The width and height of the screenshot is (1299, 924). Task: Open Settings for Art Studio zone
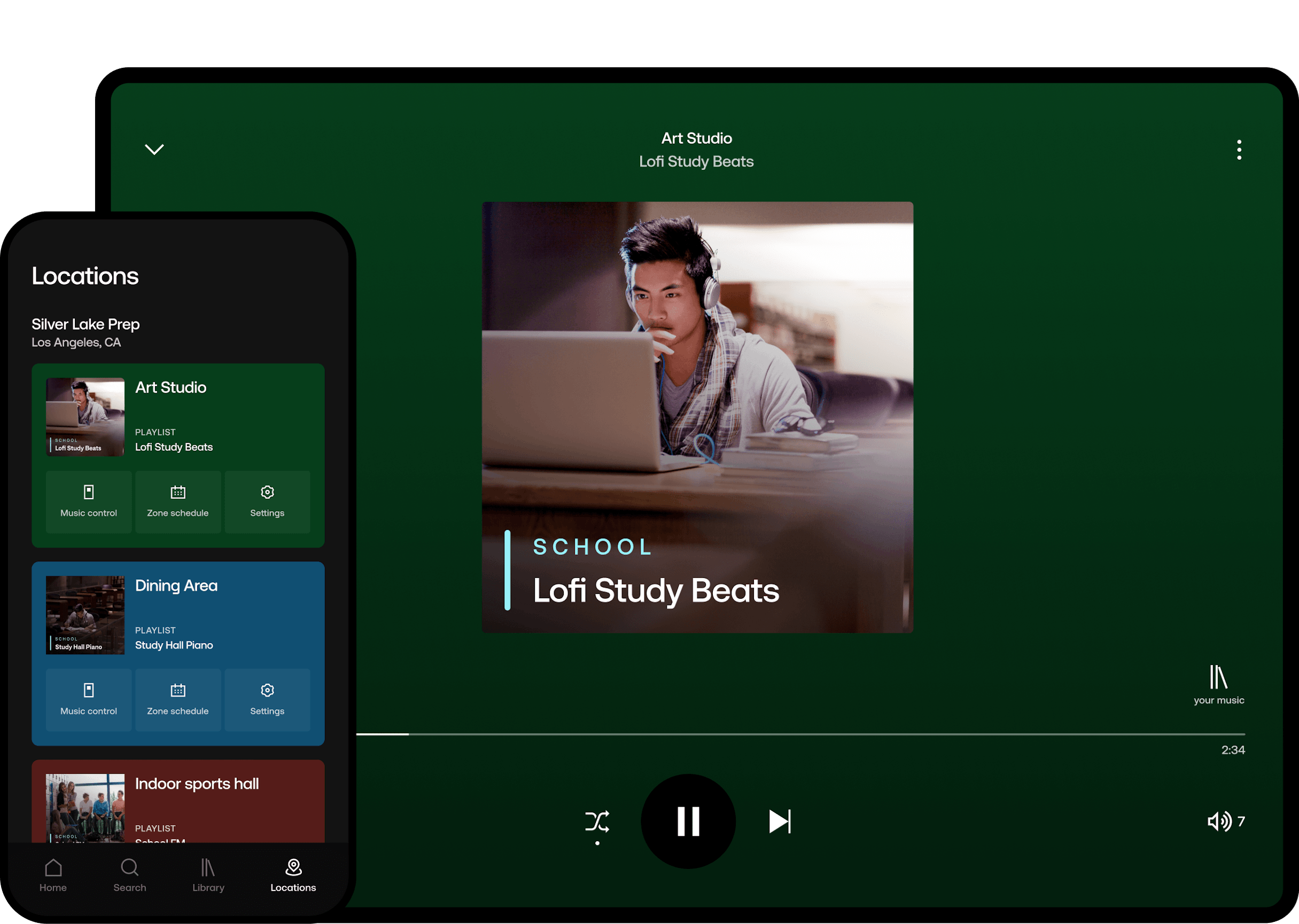267,502
